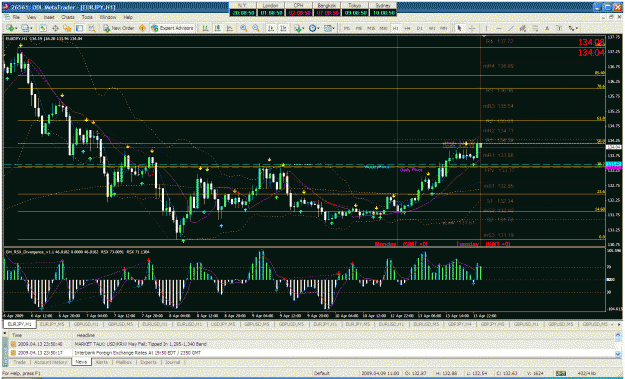Zoom out on the chart

[x=256, y=28]
